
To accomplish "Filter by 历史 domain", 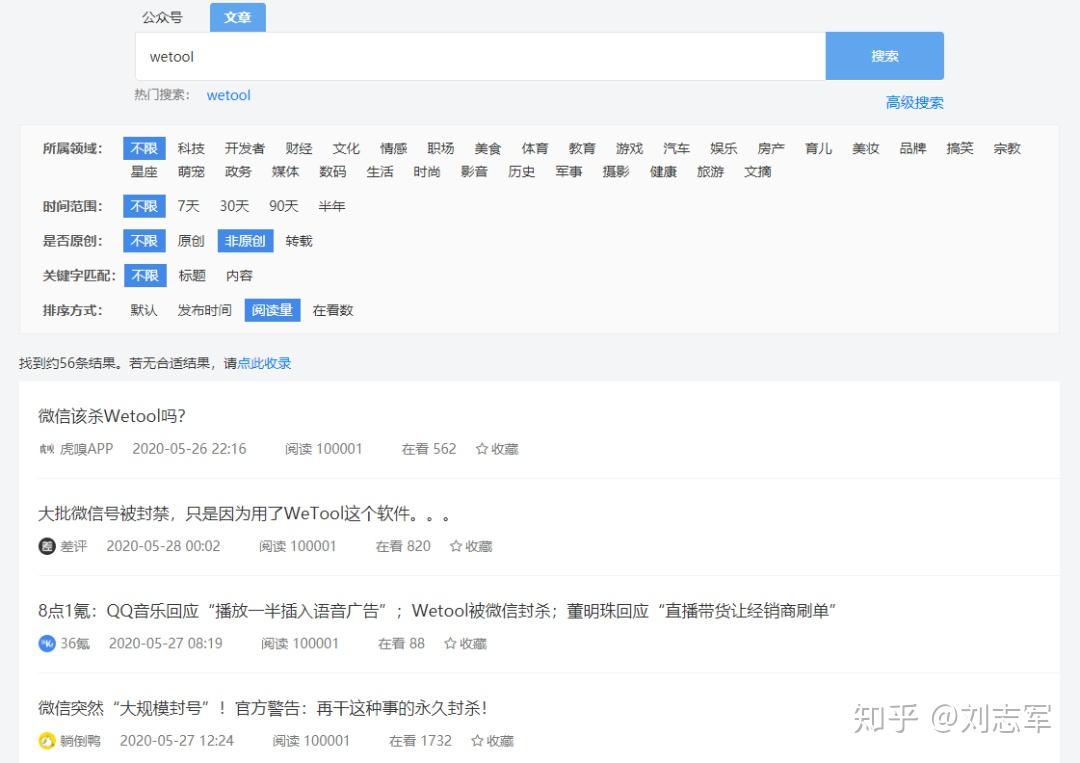I will 521,171.
